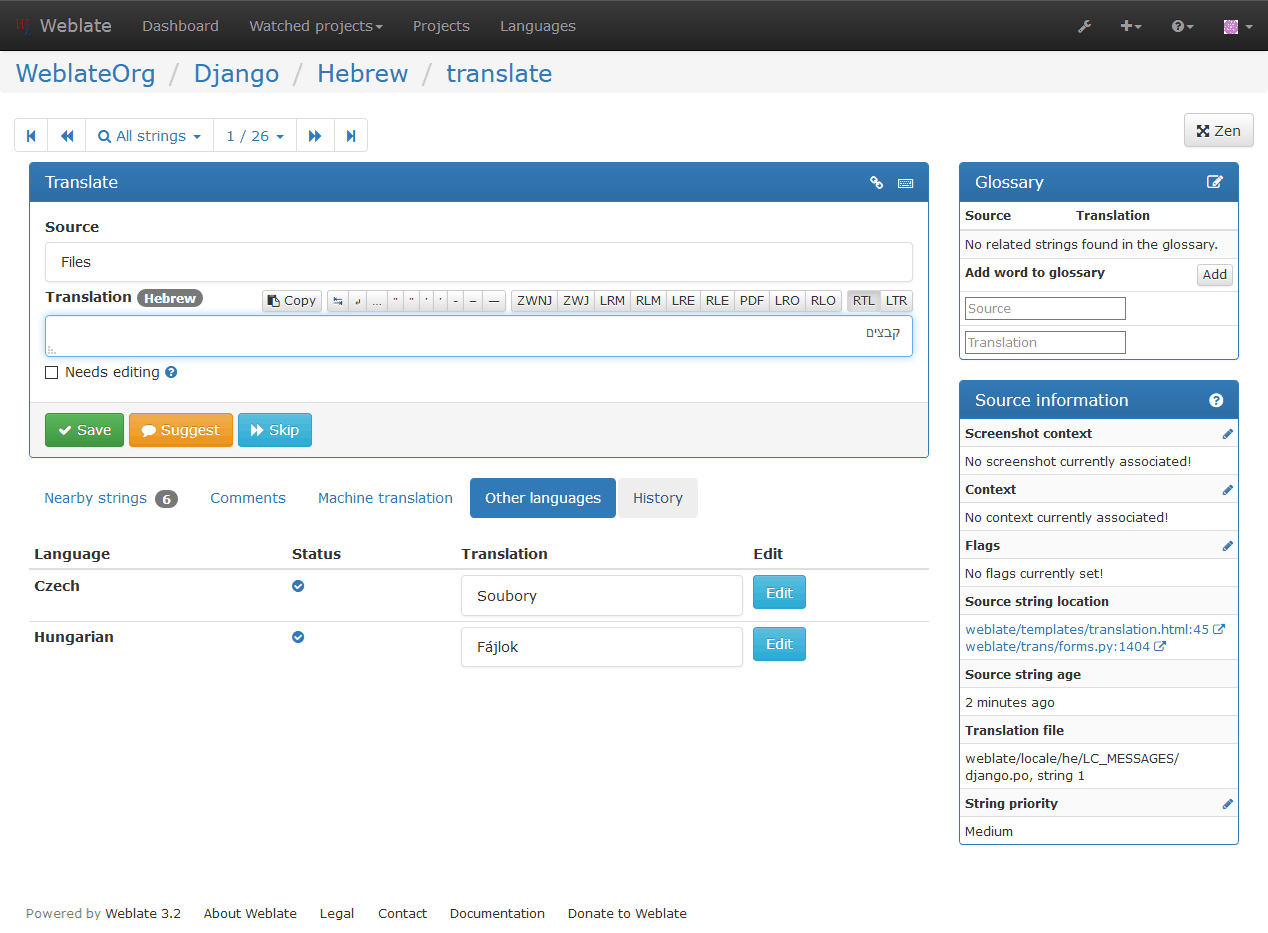
Task: Enter Zen mode
Action: point(1218,130)
